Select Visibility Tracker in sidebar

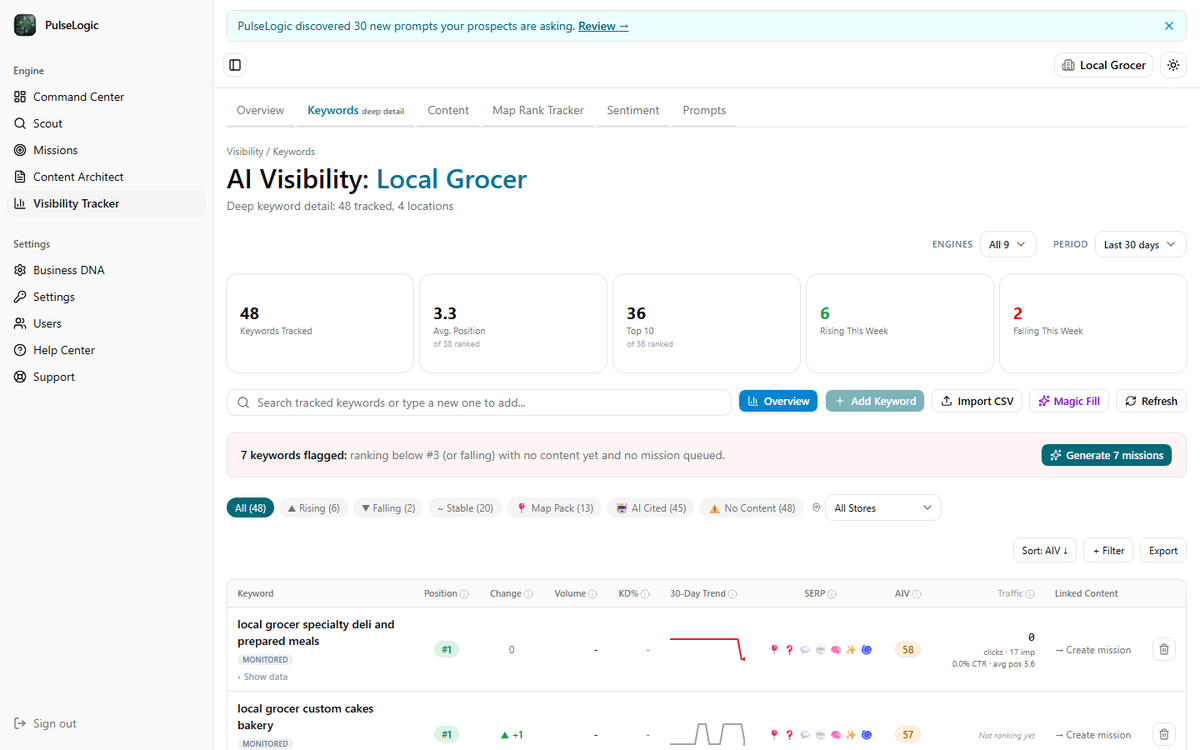tap(106, 203)
